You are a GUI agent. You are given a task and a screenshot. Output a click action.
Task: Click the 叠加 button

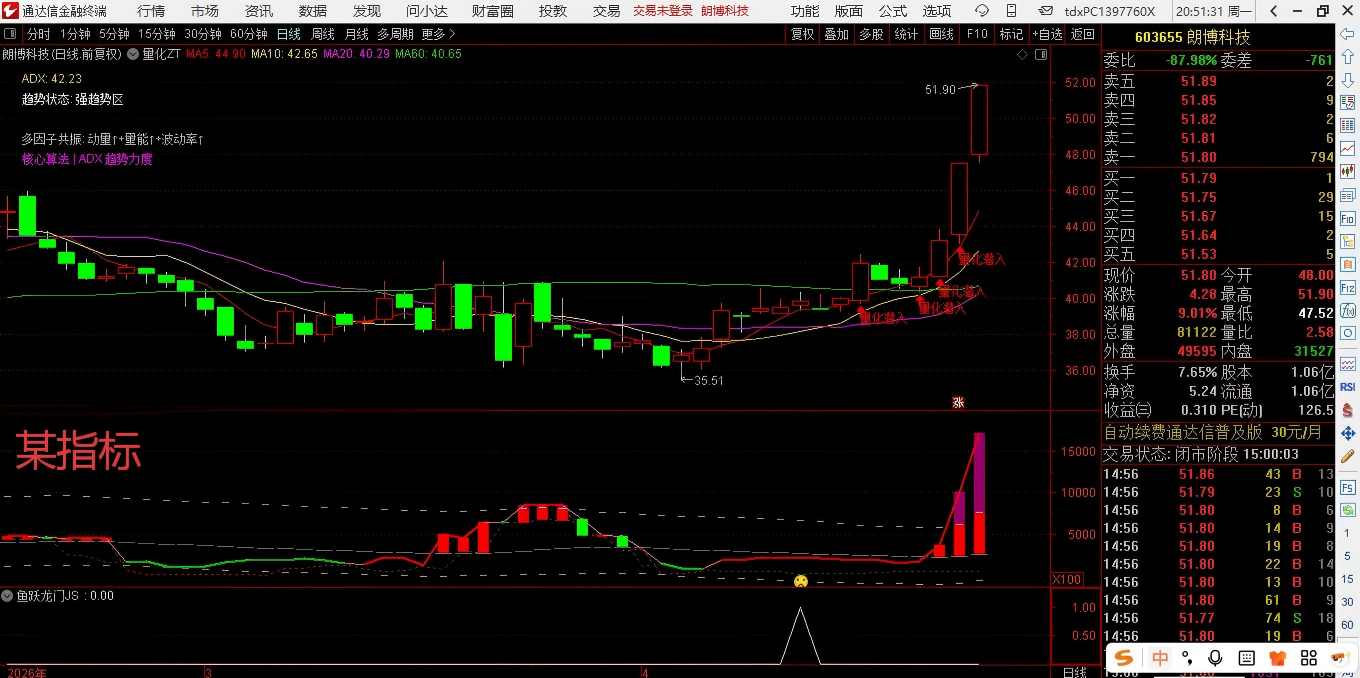coord(837,34)
